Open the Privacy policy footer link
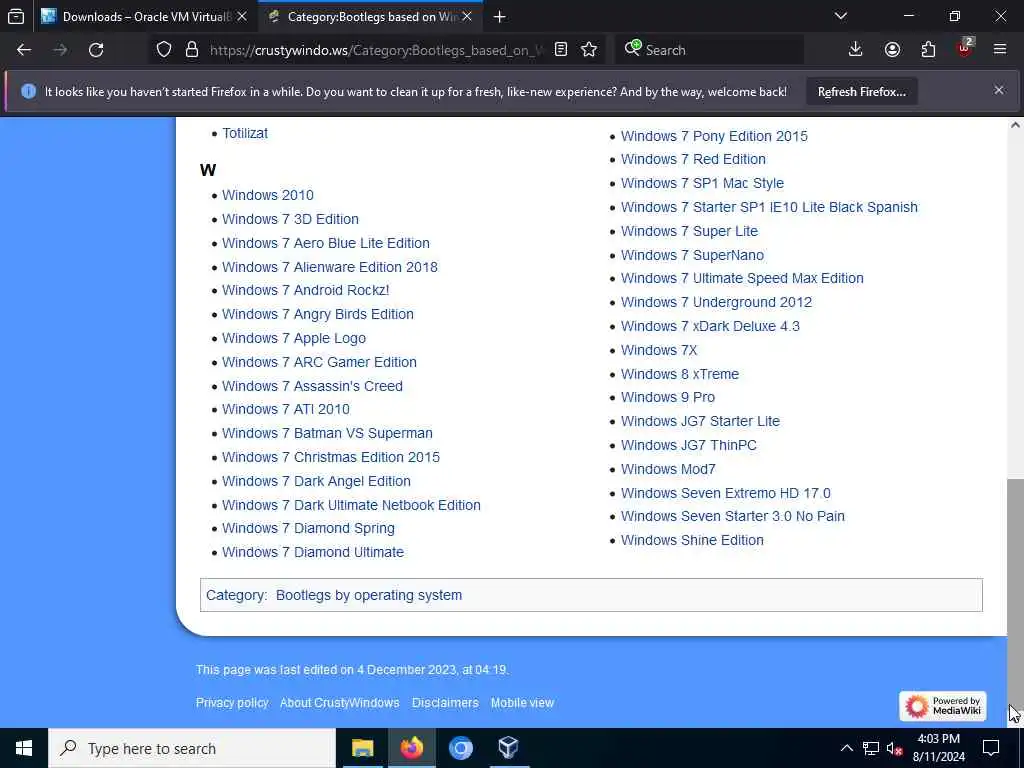Image resolution: width=1024 pixels, height=768 pixels. click(232, 703)
